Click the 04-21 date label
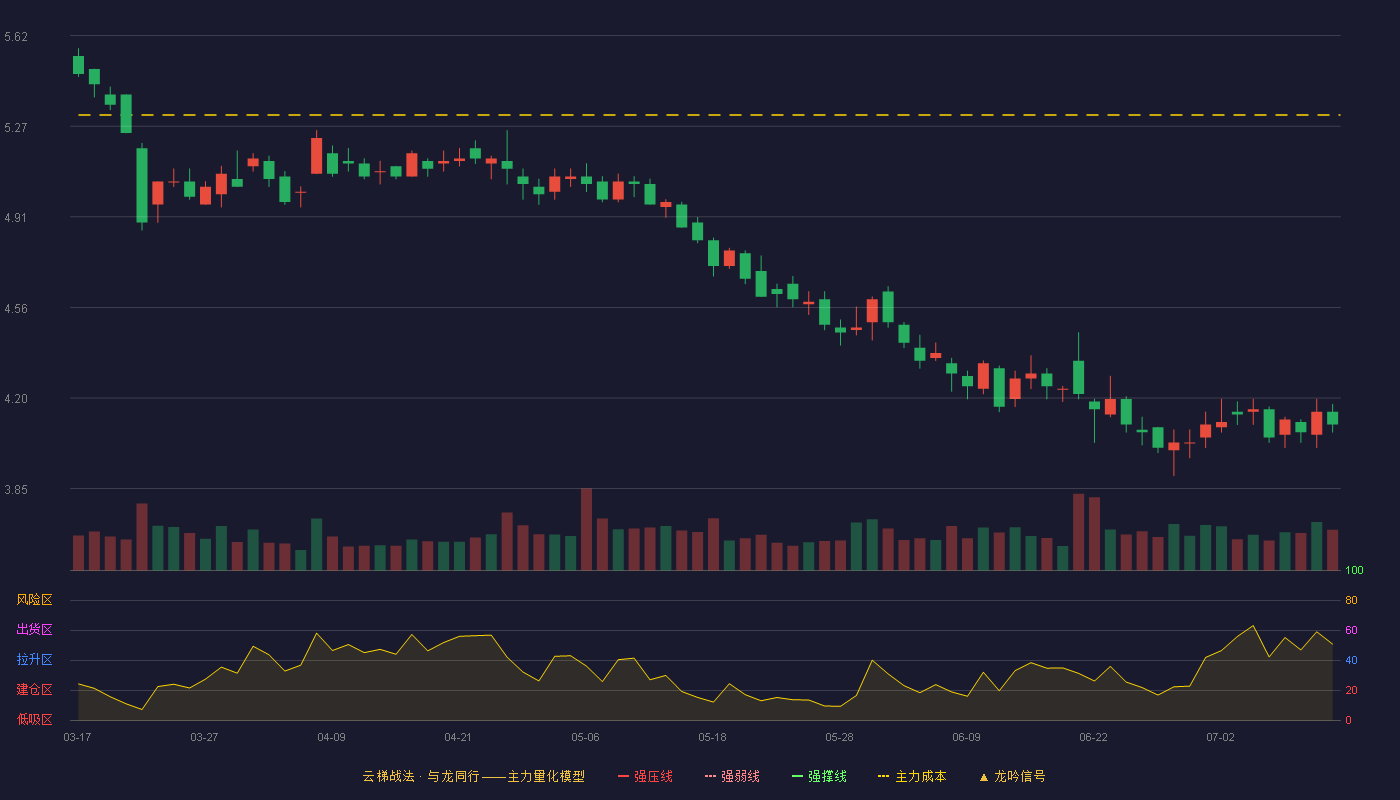Image resolution: width=1400 pixels, height=800 pixels. (x=458, y=737)
